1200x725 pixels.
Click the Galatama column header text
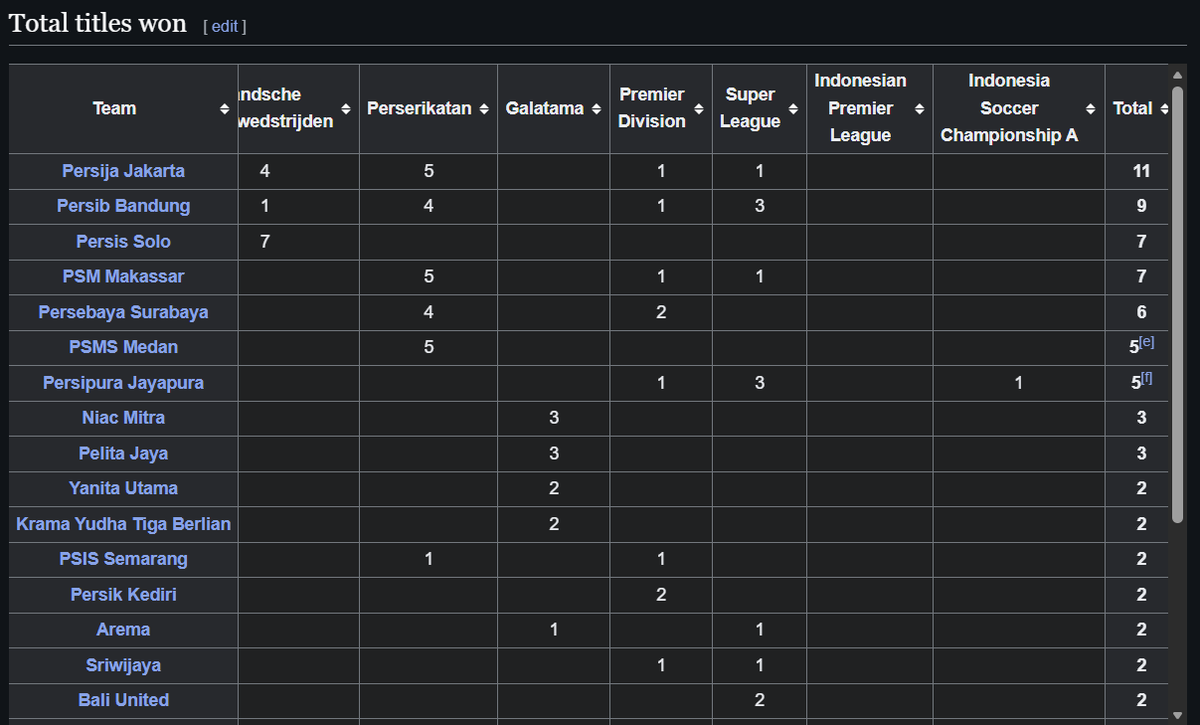point(545,109)
